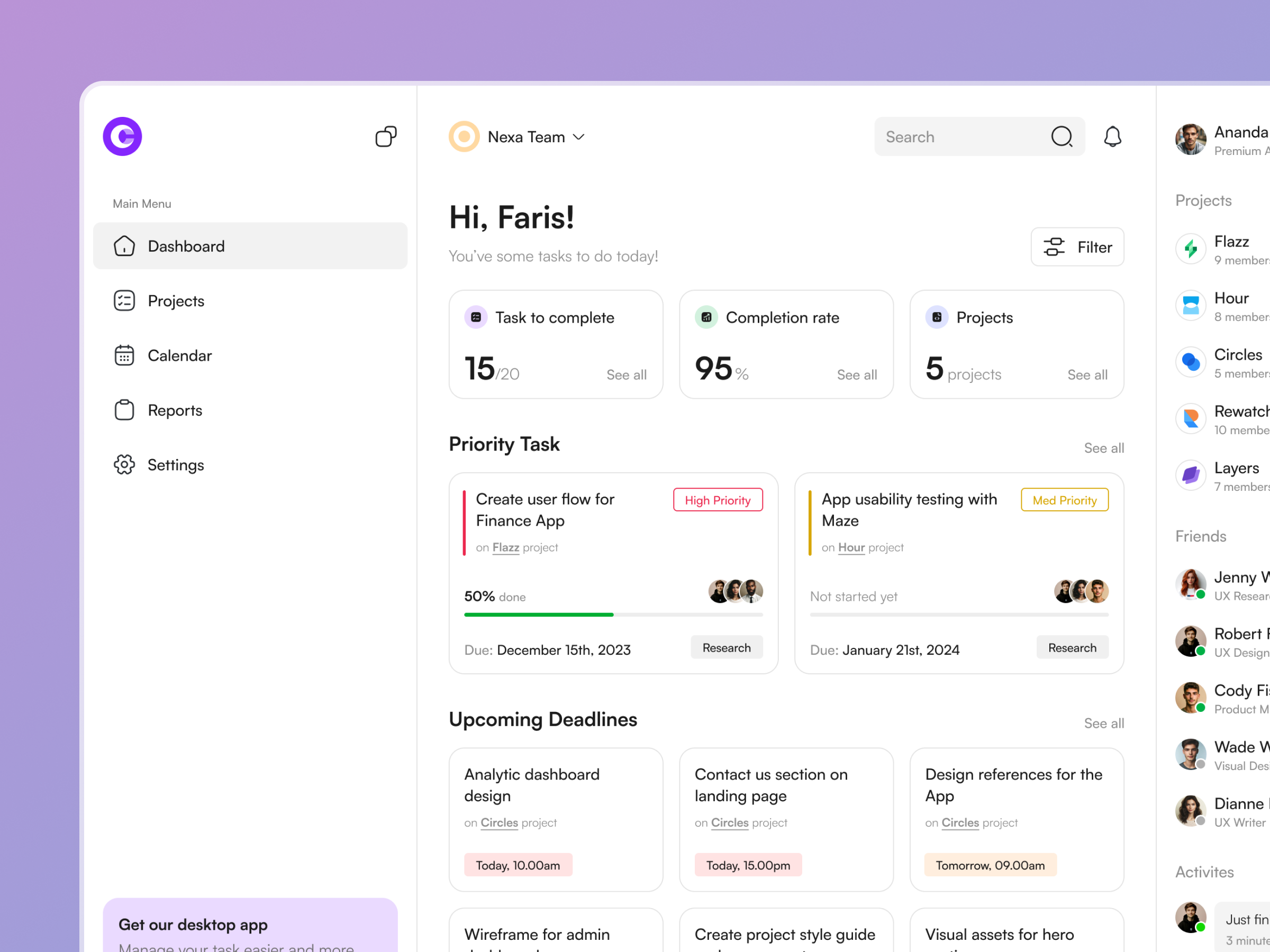
Task: Click the green 50% progress bar
Action: pos(539,615)
